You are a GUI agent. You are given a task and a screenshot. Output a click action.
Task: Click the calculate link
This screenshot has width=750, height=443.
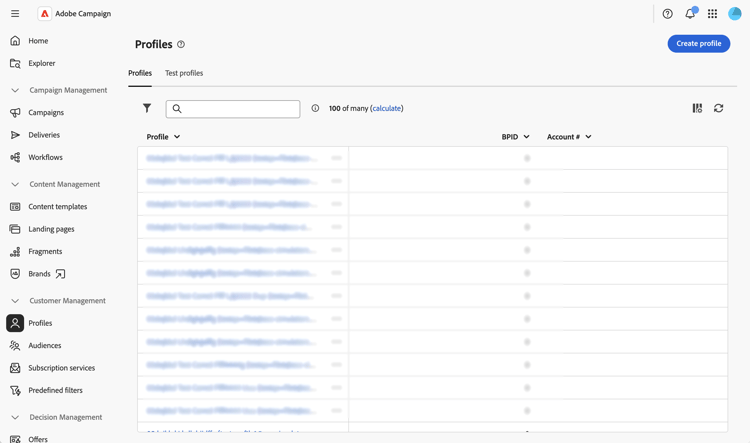(x=386, y=108)
